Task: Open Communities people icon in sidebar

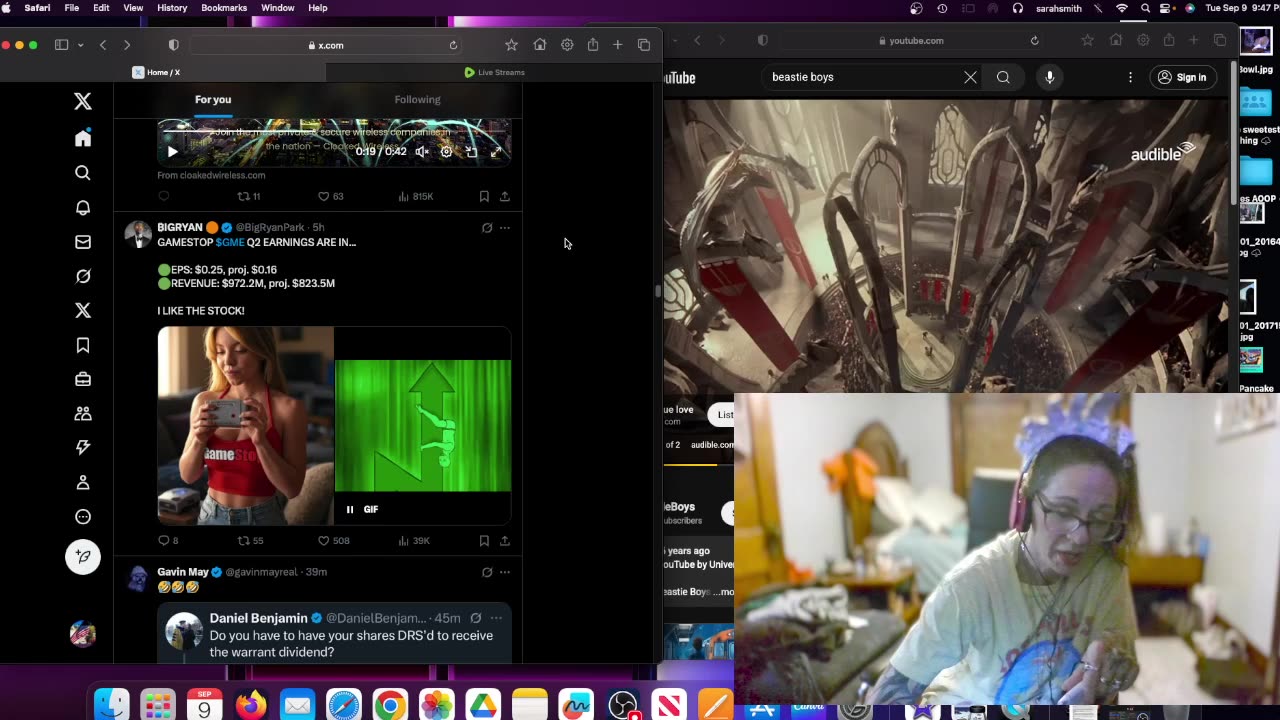Action: (83, 413)
